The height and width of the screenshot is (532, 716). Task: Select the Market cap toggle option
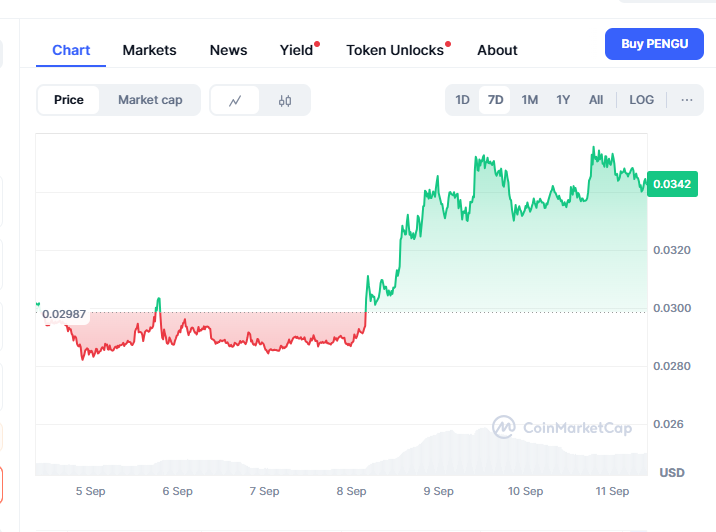pyautogui.click(x=150, y=100)
